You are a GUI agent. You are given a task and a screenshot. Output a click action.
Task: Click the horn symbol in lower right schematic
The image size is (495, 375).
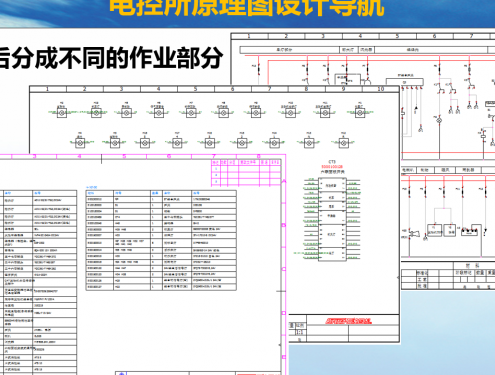click(415, 233)
